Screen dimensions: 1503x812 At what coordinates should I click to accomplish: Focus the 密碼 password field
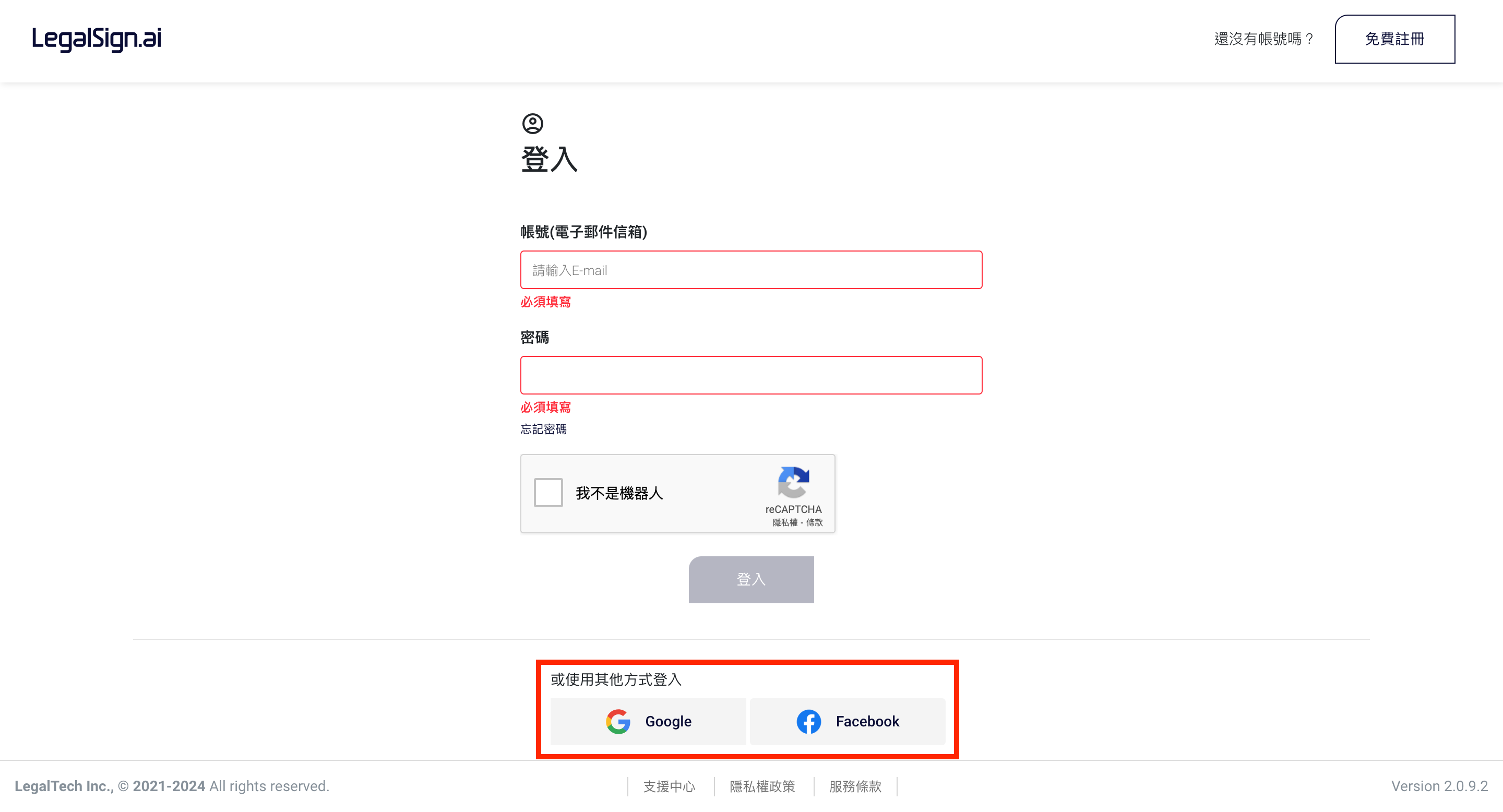(751, 375)
